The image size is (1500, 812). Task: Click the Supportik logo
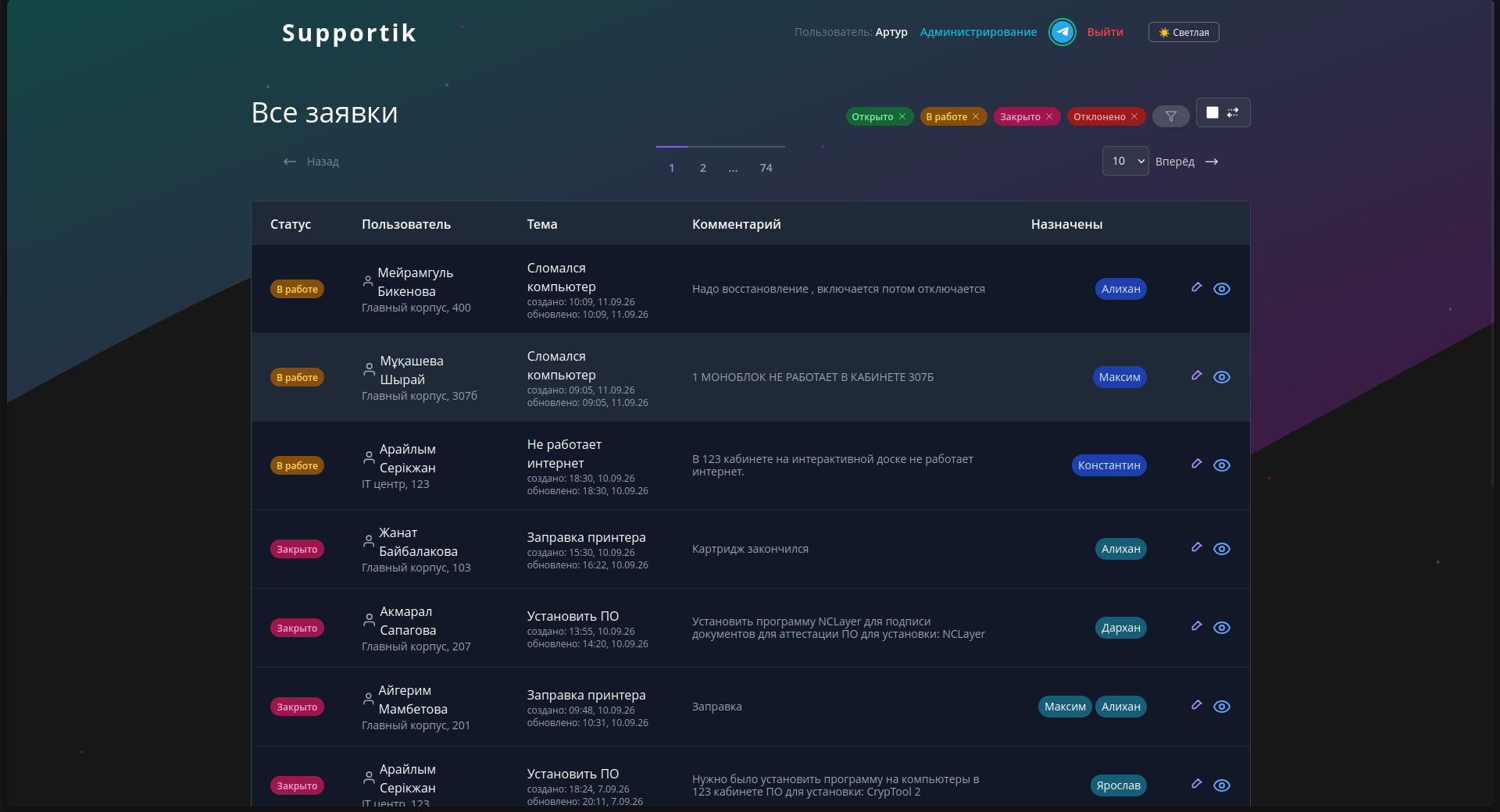349,33
